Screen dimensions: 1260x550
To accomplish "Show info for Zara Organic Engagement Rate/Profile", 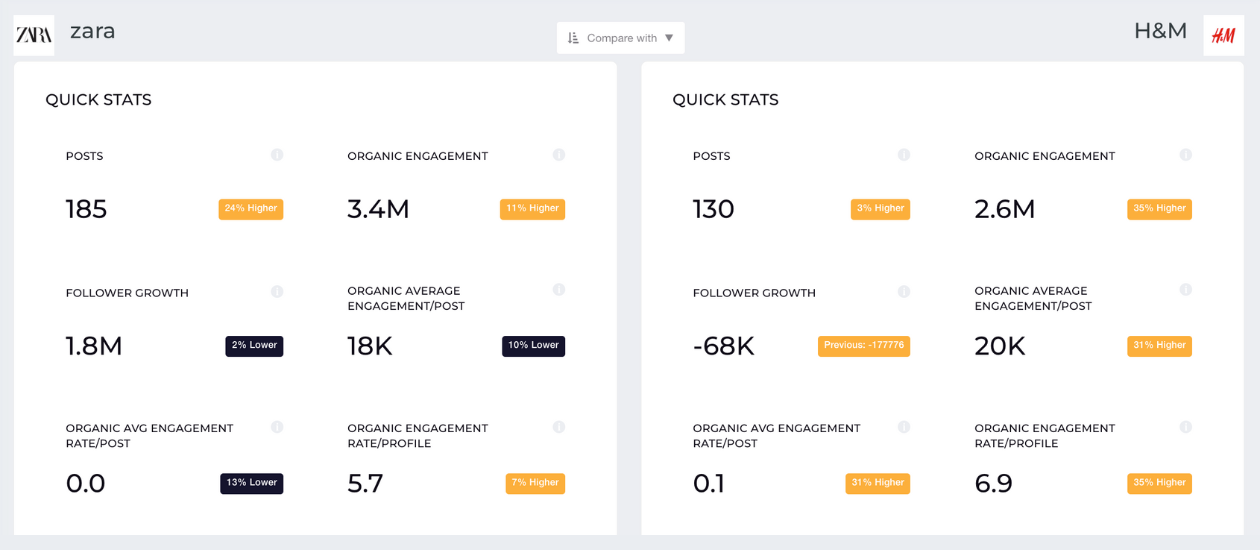I will (x=559, y=427).
